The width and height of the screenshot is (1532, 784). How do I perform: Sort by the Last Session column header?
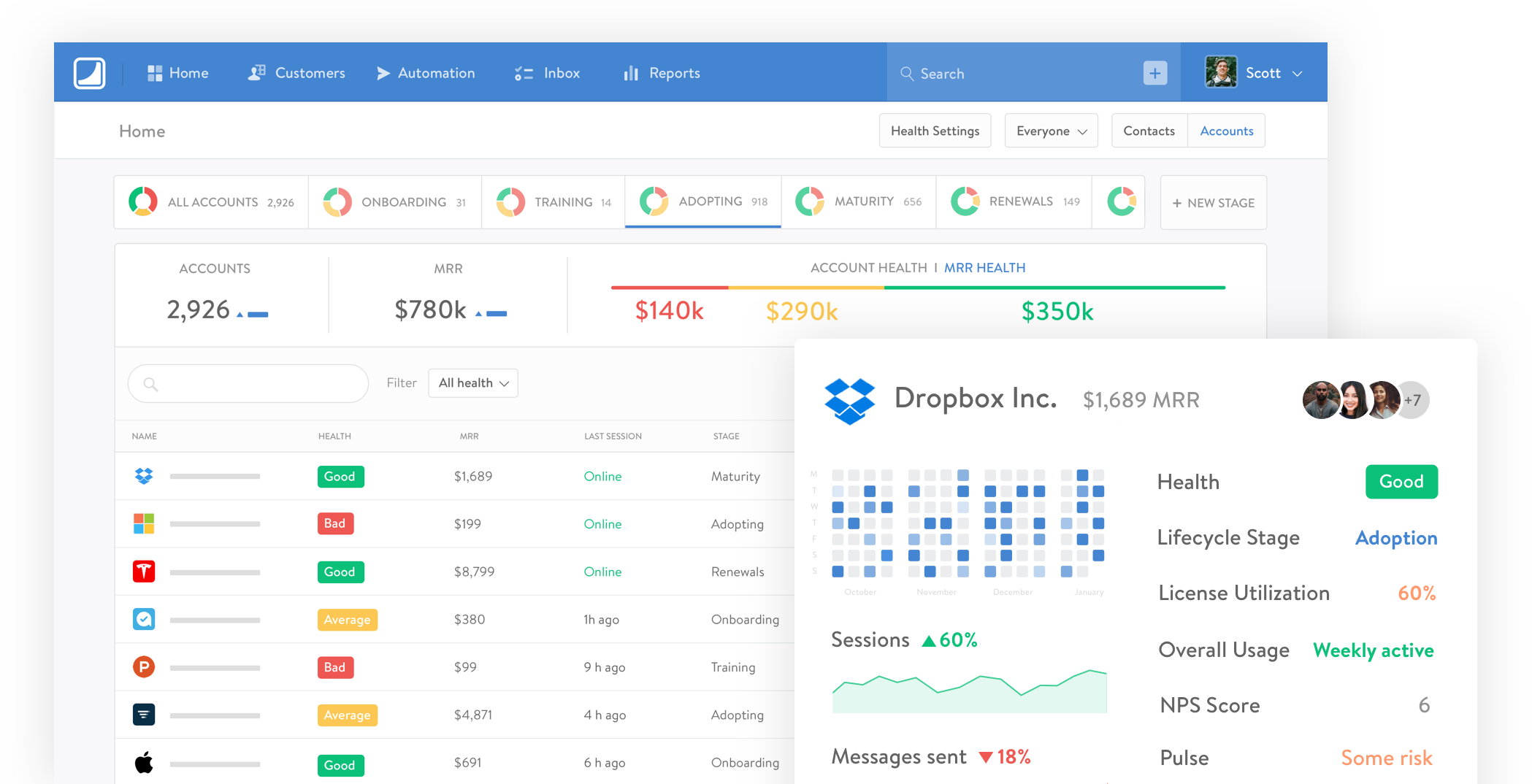point(613,436)
